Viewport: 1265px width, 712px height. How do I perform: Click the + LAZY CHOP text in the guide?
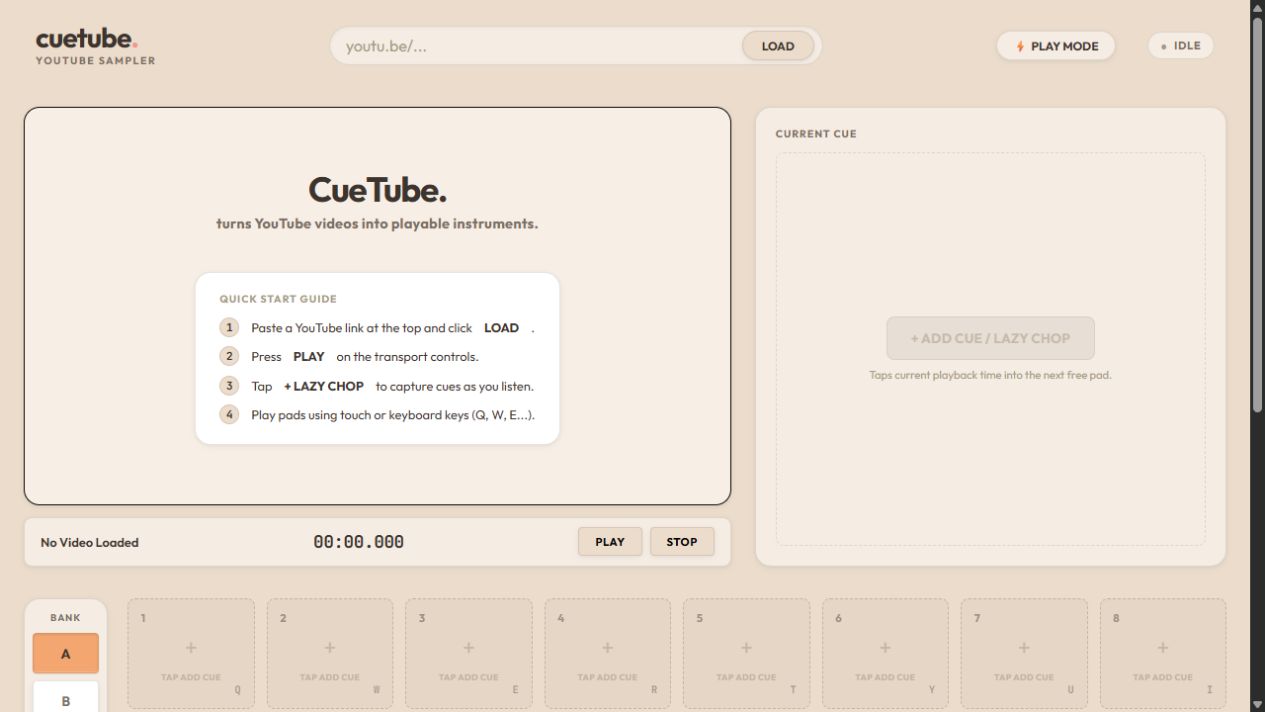324,386
